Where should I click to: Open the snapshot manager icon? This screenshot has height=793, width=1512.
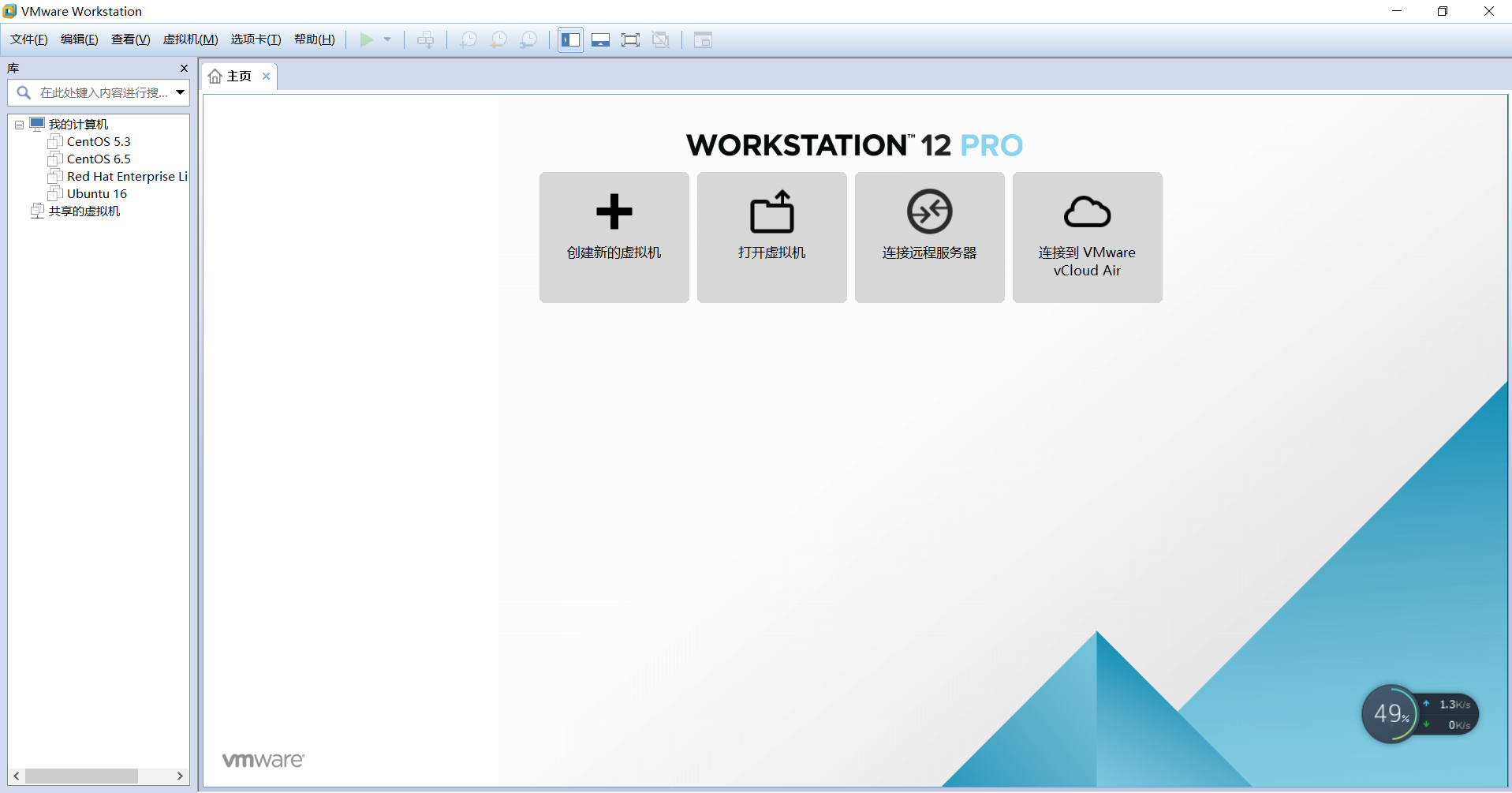(528, 39)
